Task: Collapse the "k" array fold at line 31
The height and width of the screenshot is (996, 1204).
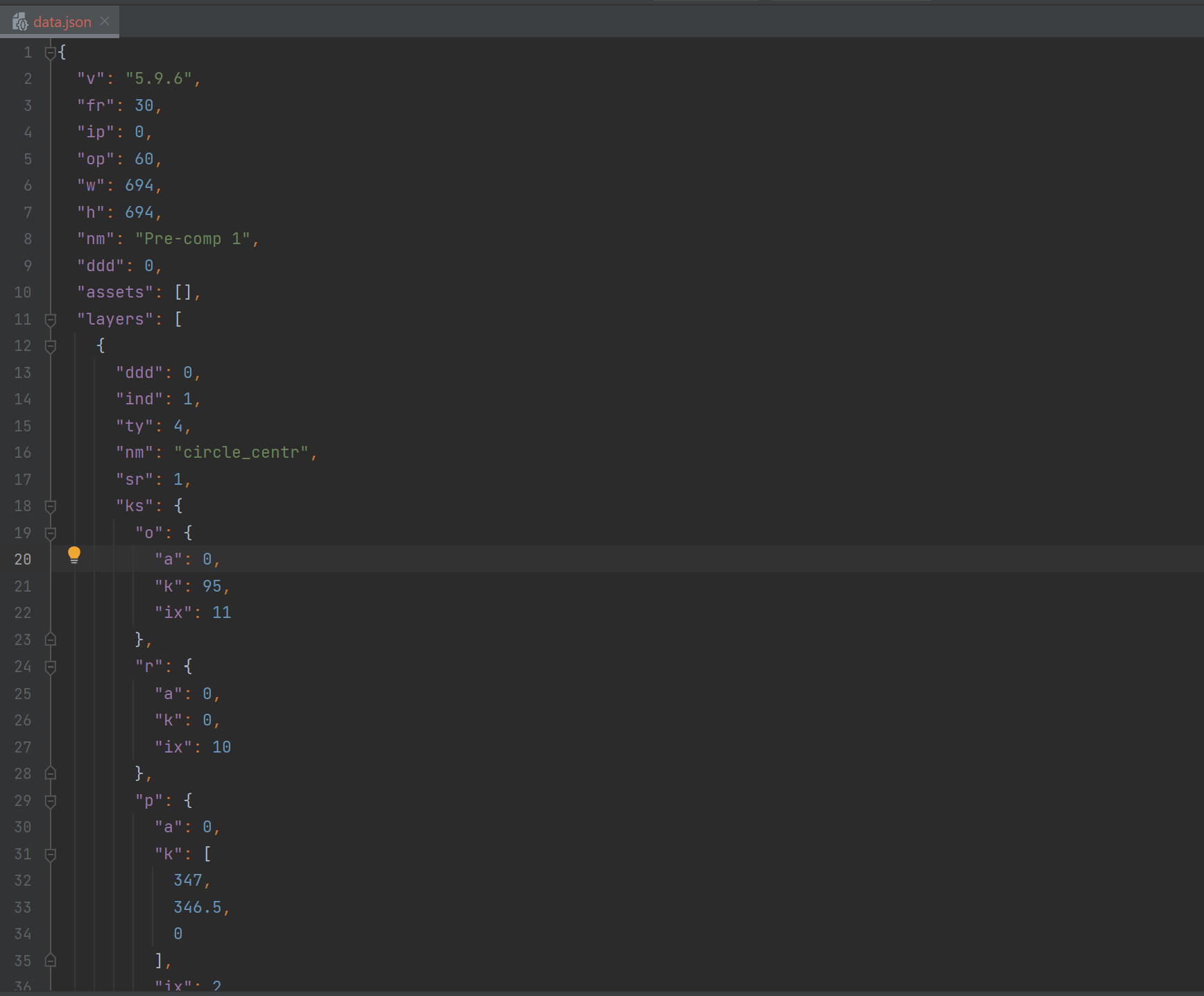Action: pyautogui.click(x=49, y=854)
